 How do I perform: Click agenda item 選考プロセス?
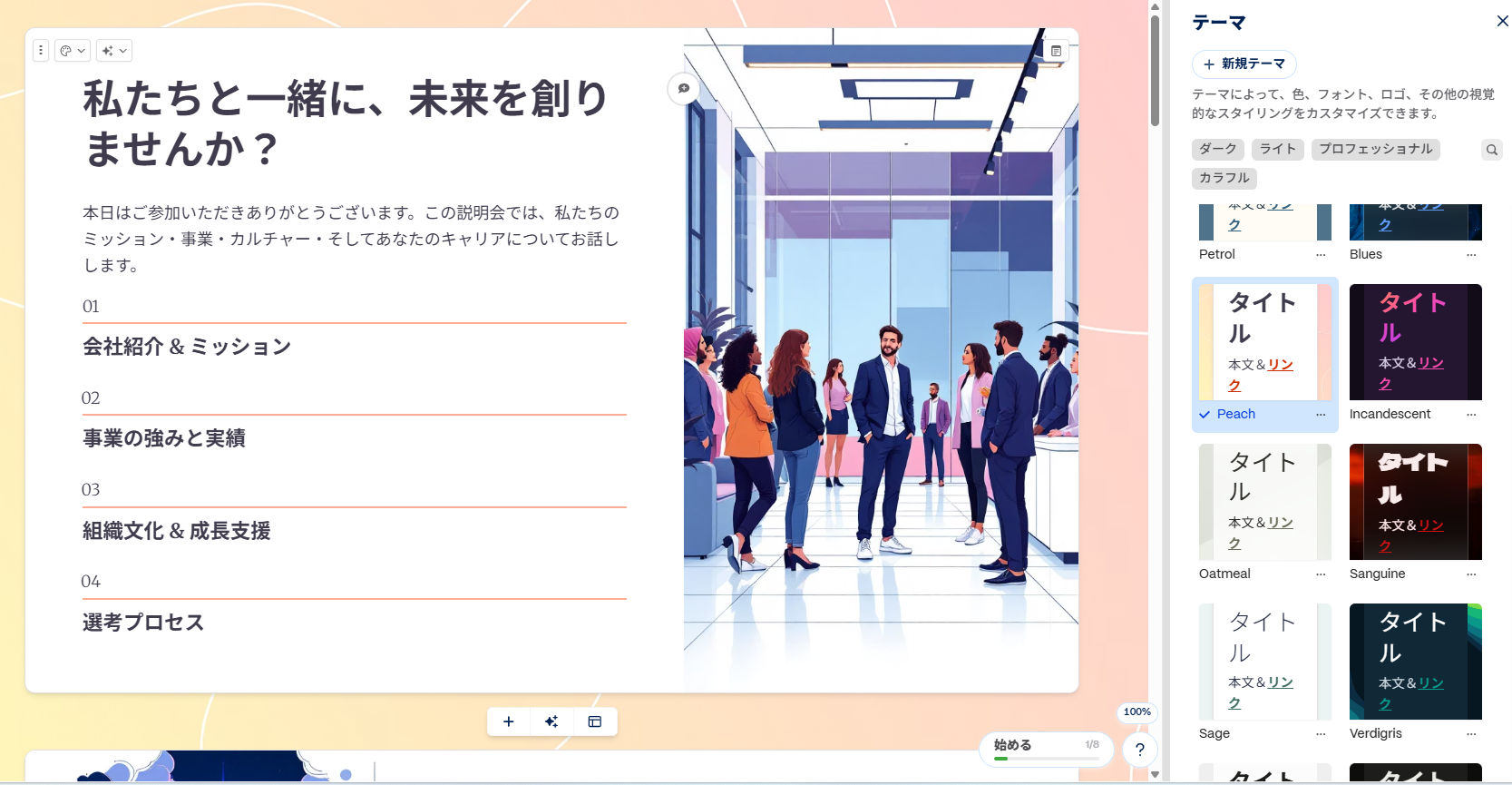tap(143, 623)
